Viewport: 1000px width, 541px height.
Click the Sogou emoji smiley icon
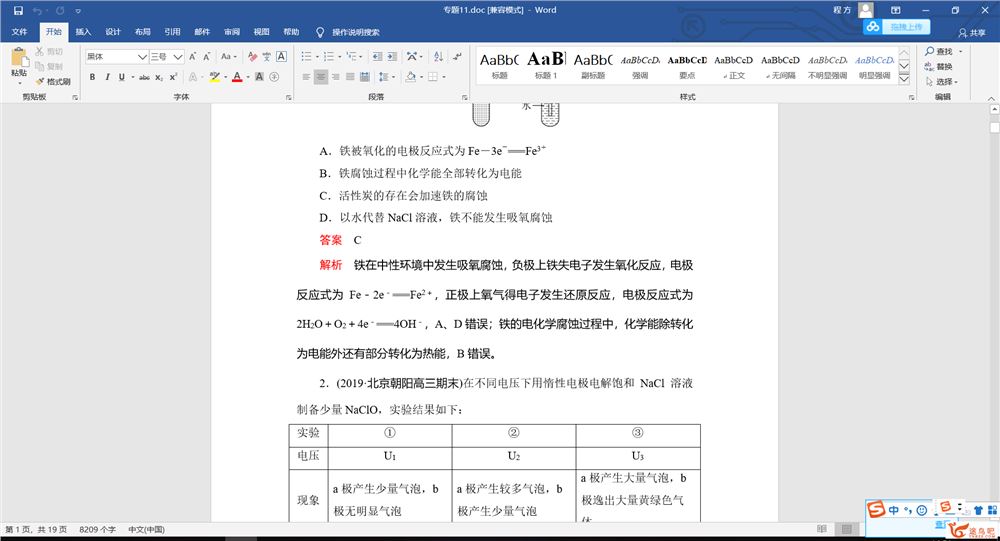922,510
